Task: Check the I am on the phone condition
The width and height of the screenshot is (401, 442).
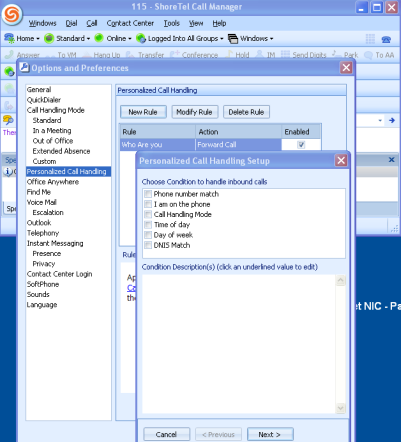Action: (x=148, y=204)
